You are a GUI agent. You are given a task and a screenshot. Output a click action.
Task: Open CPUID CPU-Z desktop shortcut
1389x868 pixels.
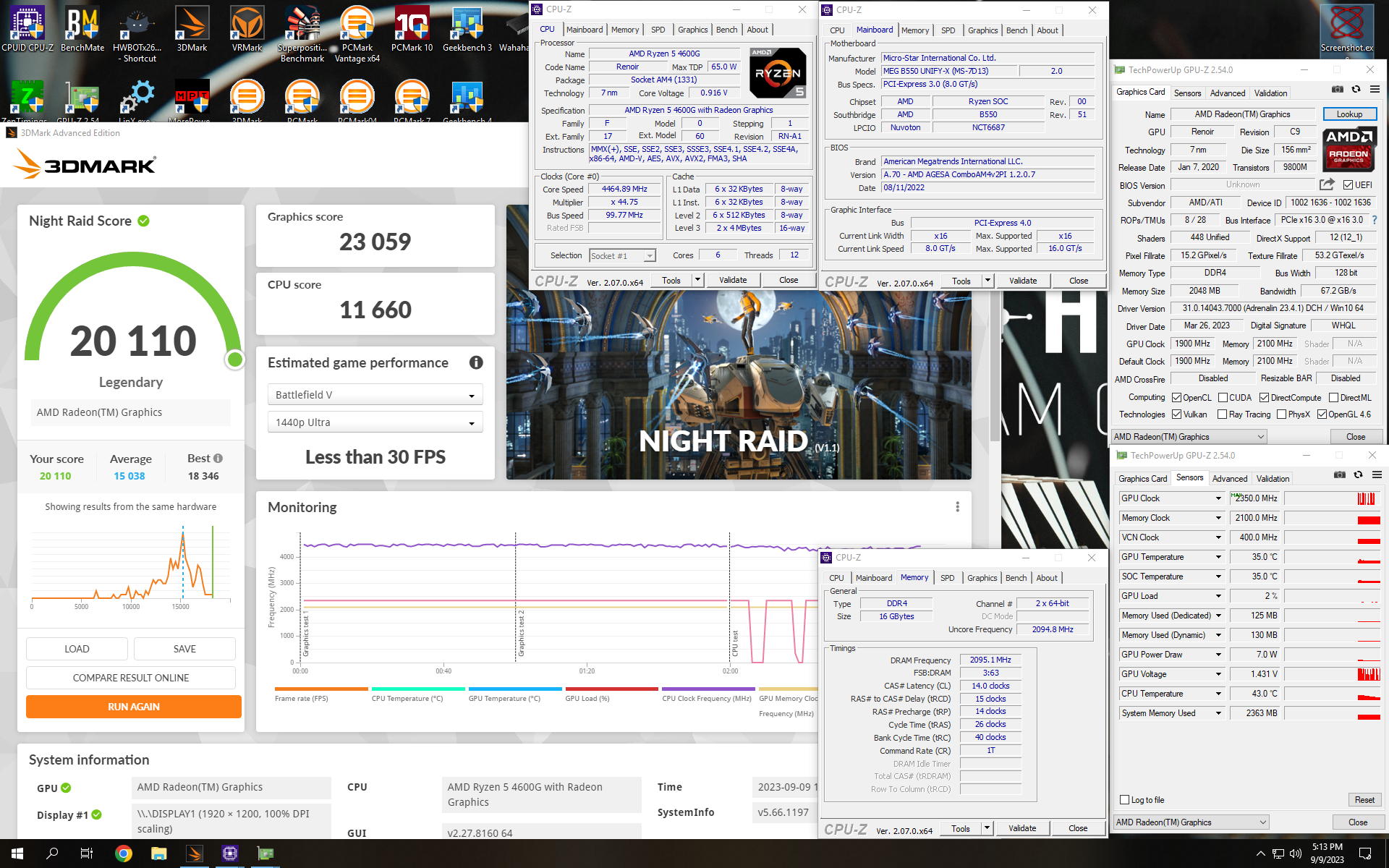click(x=27, y=29)
